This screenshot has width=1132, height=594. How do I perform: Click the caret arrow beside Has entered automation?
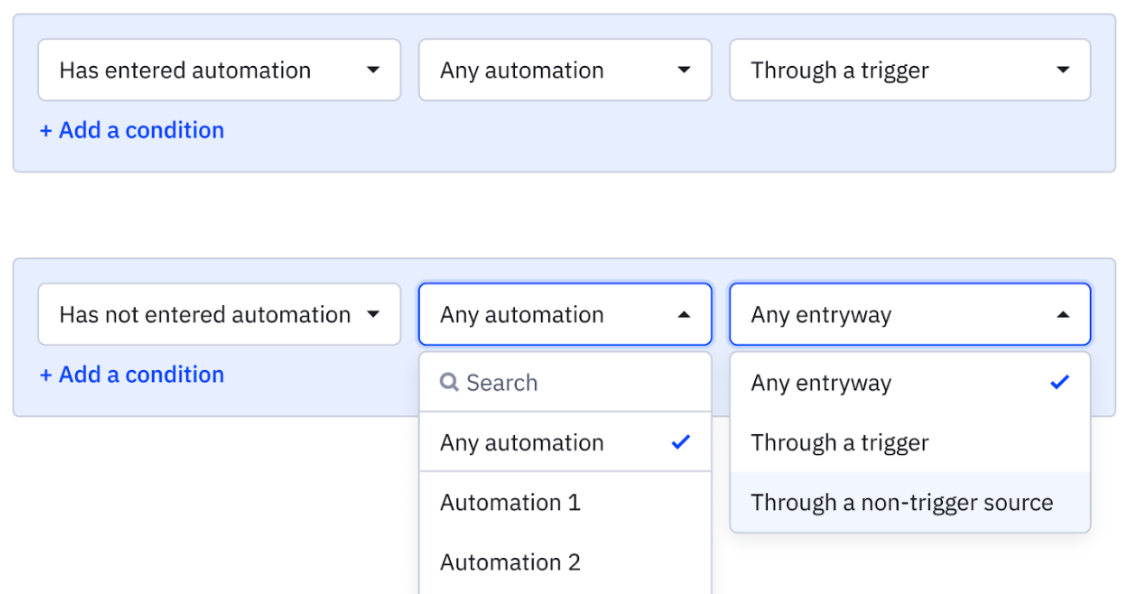373,70
